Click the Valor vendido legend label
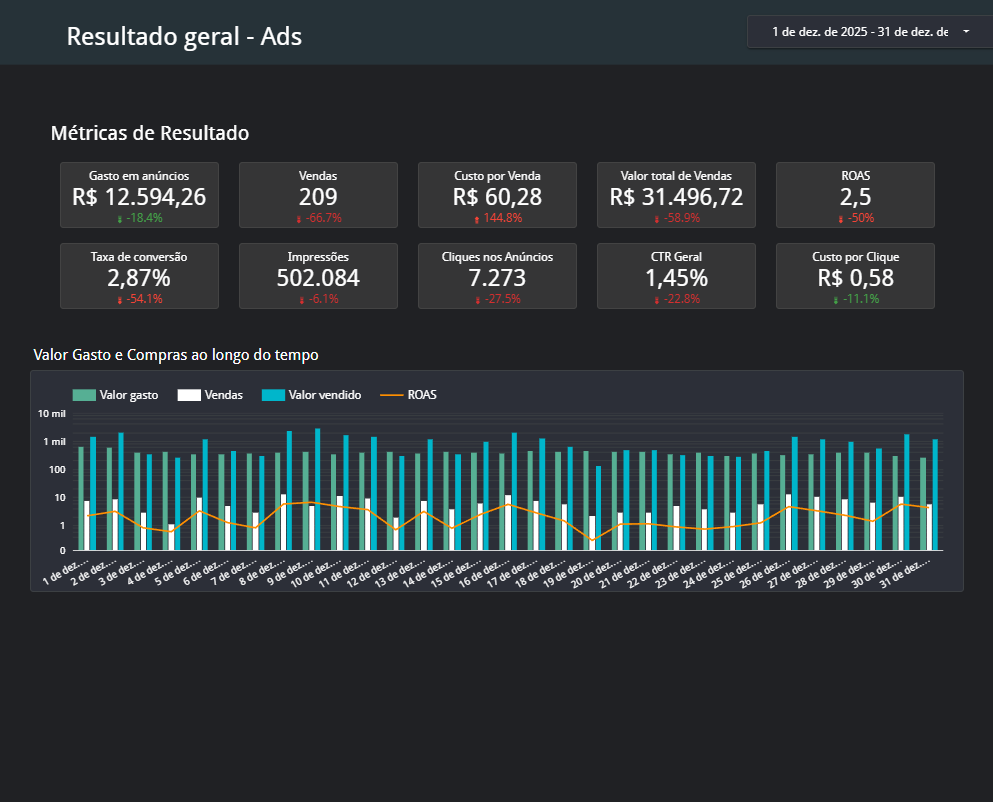The width and height of the screenshot is (993, 802). click(325, 395)
